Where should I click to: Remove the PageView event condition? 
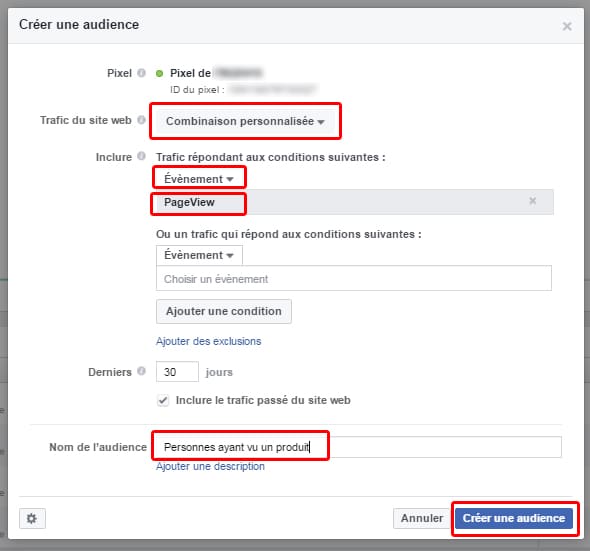532,201
